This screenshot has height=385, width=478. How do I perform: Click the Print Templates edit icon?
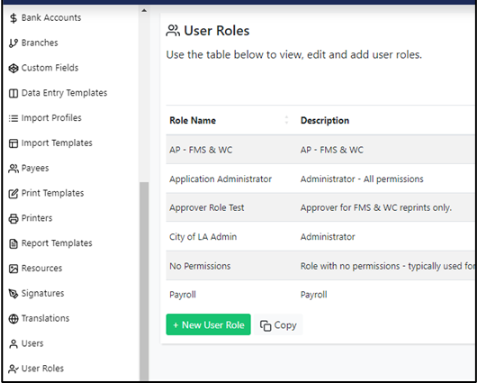click(13, 193)
